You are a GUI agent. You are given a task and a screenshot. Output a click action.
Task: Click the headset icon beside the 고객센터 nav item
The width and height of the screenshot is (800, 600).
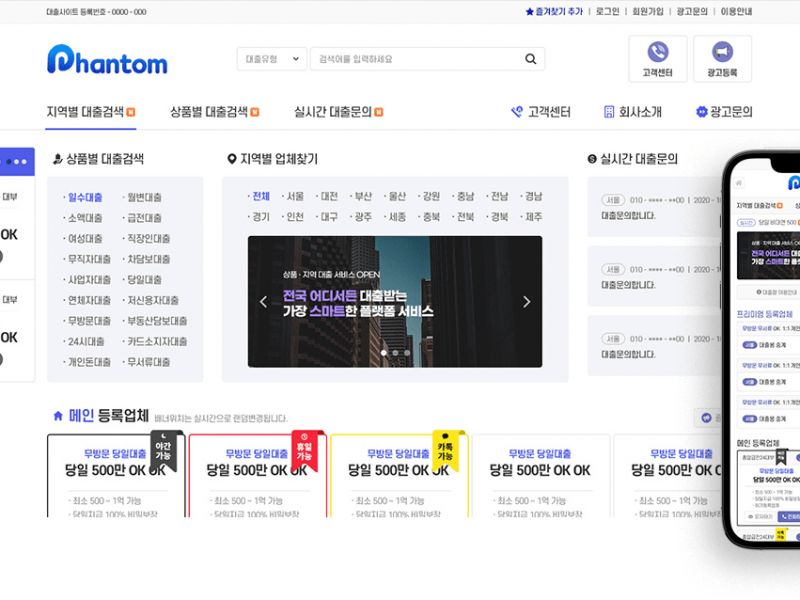[517, 112]
